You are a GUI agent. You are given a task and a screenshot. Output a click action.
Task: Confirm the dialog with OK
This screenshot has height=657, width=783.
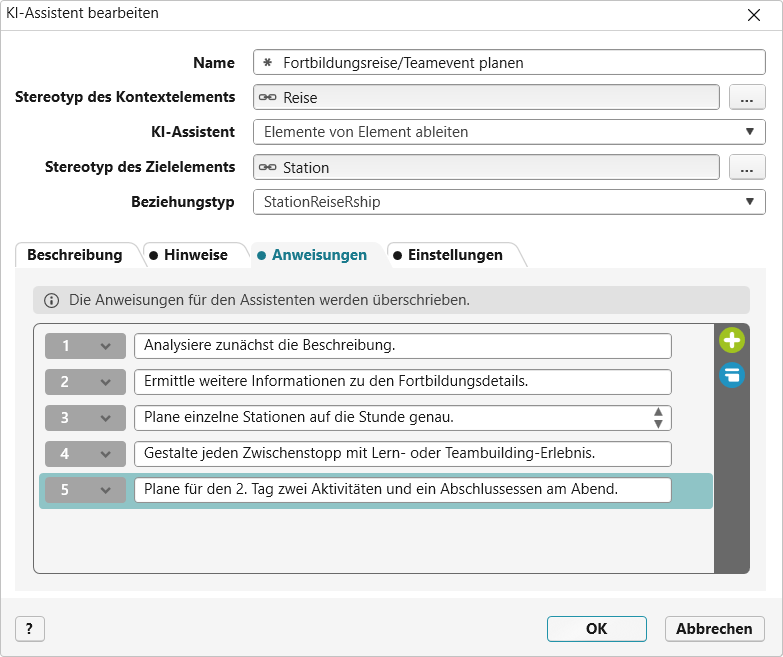click(x=596, y=628)
